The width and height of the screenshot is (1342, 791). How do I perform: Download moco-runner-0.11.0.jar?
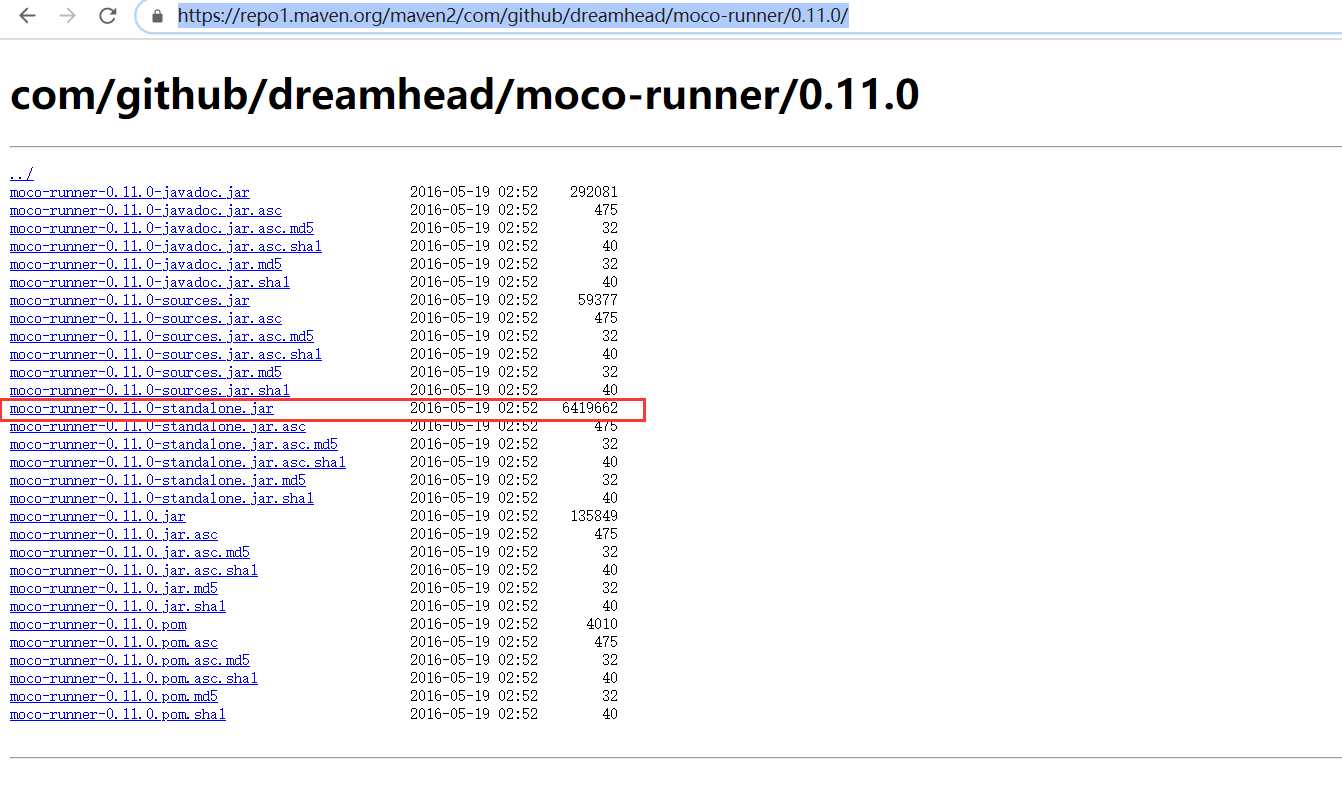[98, 516]
